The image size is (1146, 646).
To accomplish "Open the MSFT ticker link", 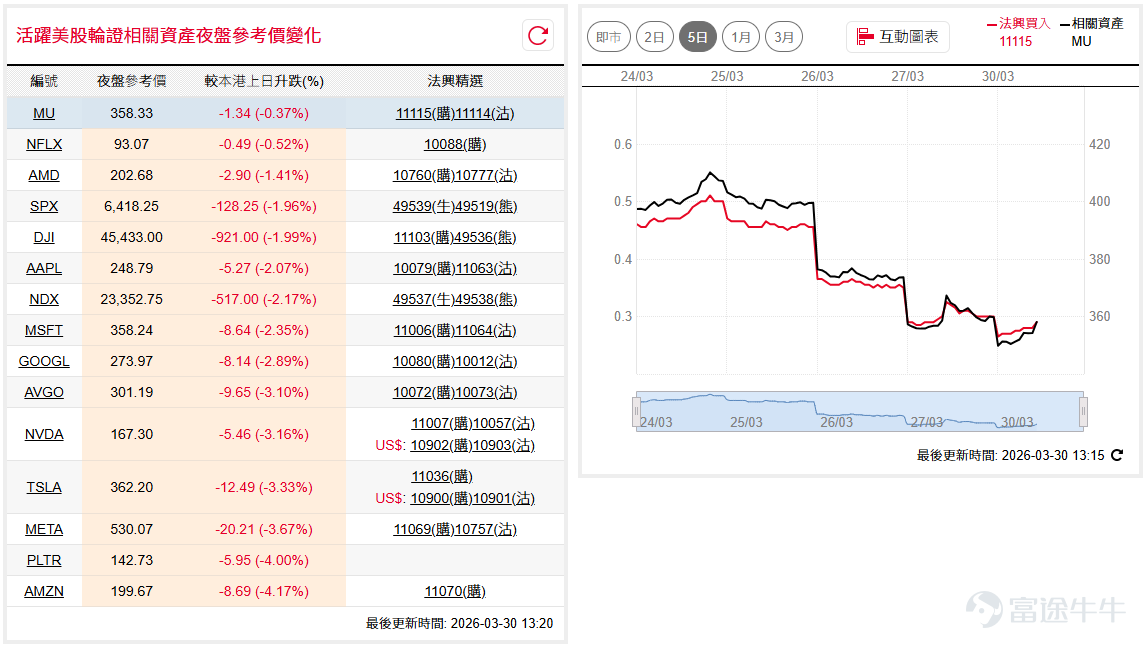I will 44,330.
